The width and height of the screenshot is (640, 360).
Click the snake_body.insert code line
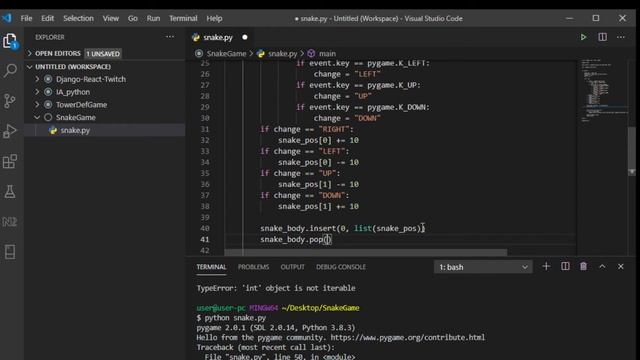[342, 228]
